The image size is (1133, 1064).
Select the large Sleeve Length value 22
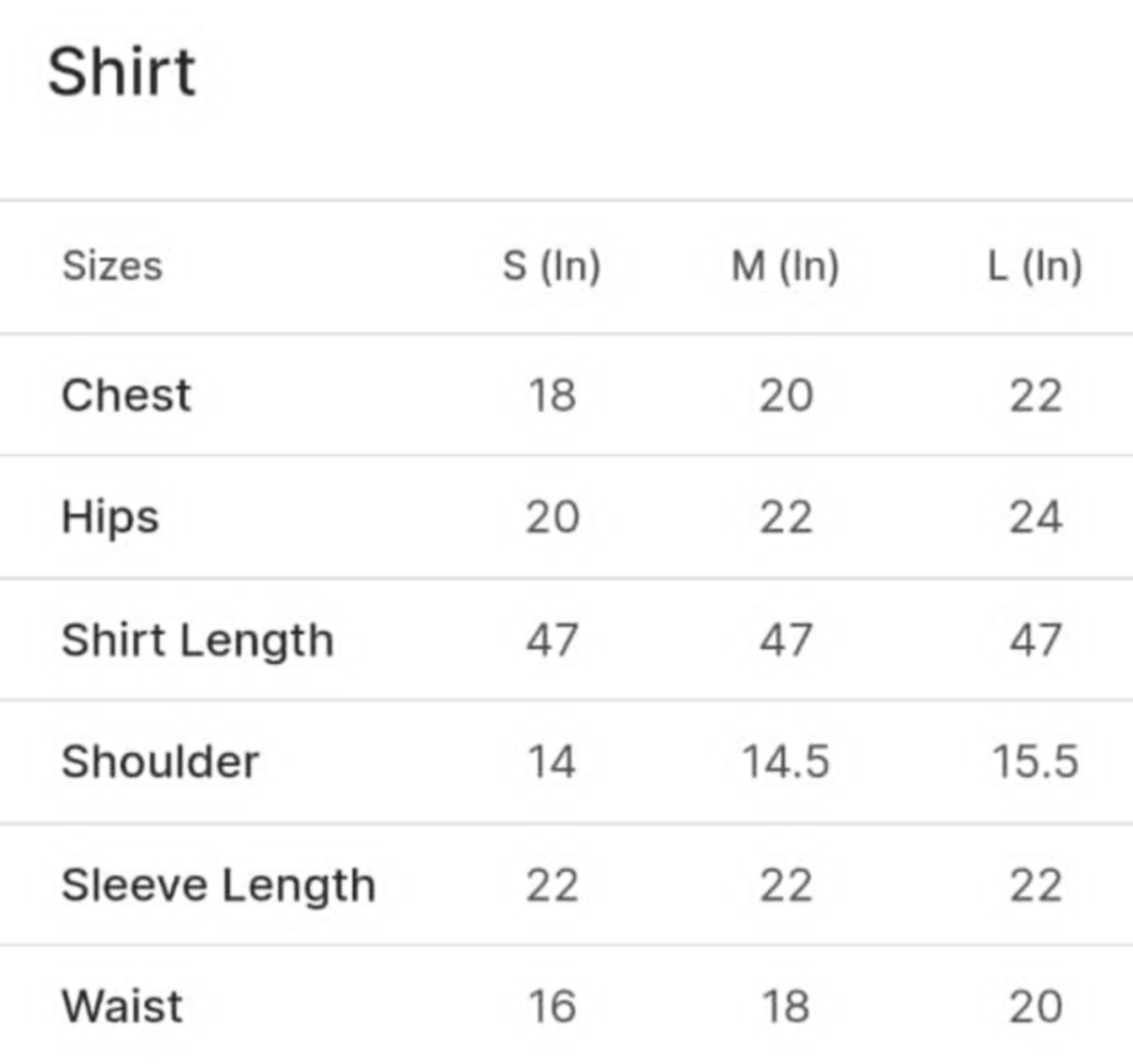click(1035, 885)
